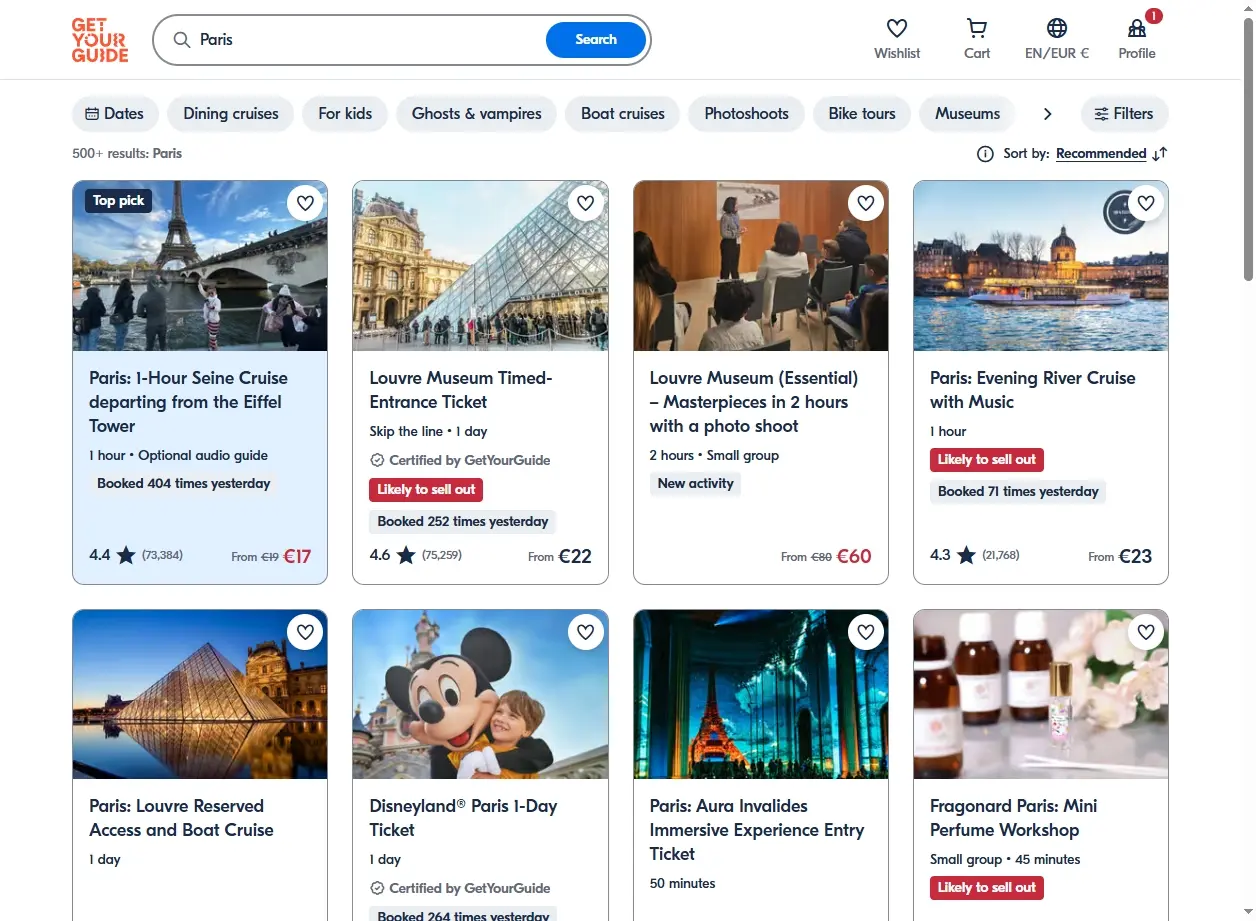The width and height of the screenshot is (1256, 921).
Task: Click Likely to sell out on Louvre ticket
Action: [x=426, y=490]
